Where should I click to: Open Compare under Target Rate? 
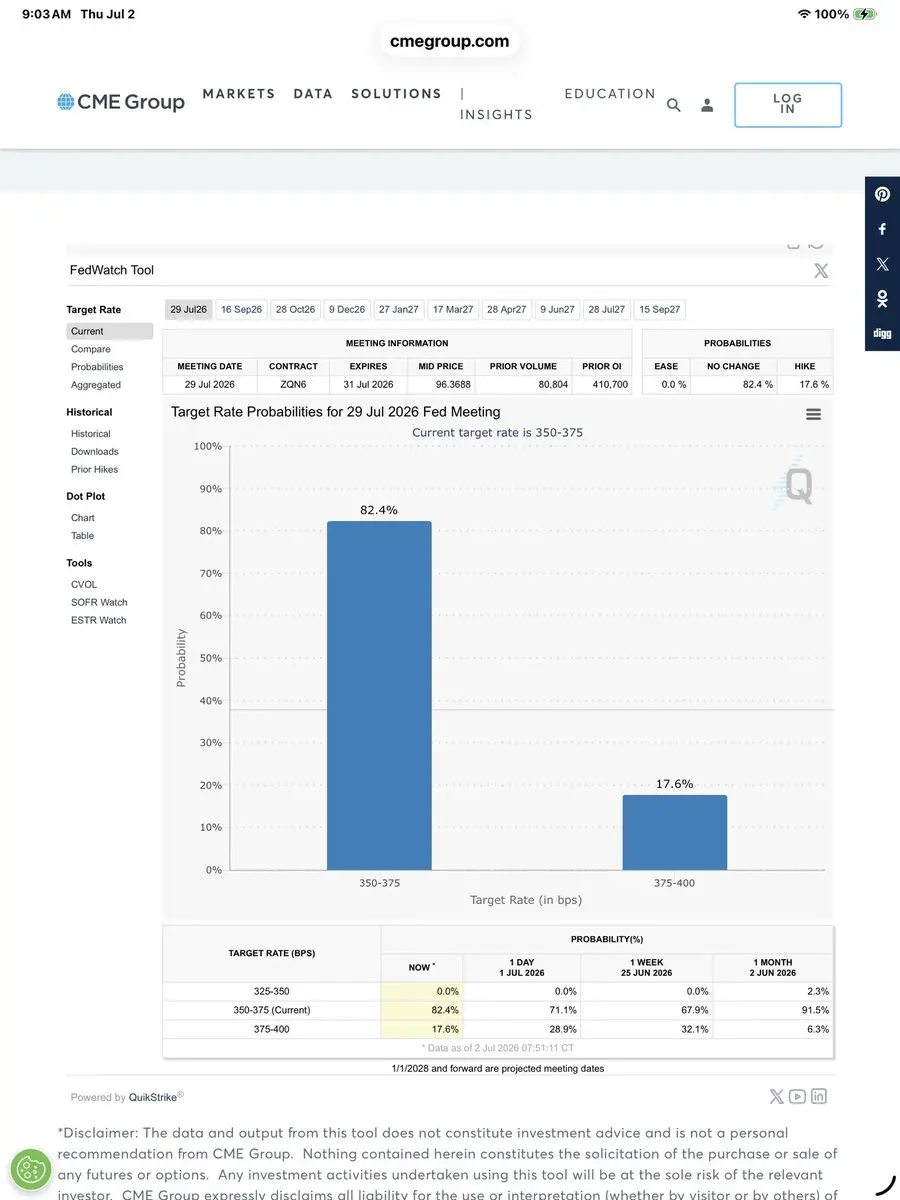(x=91, y=349)
